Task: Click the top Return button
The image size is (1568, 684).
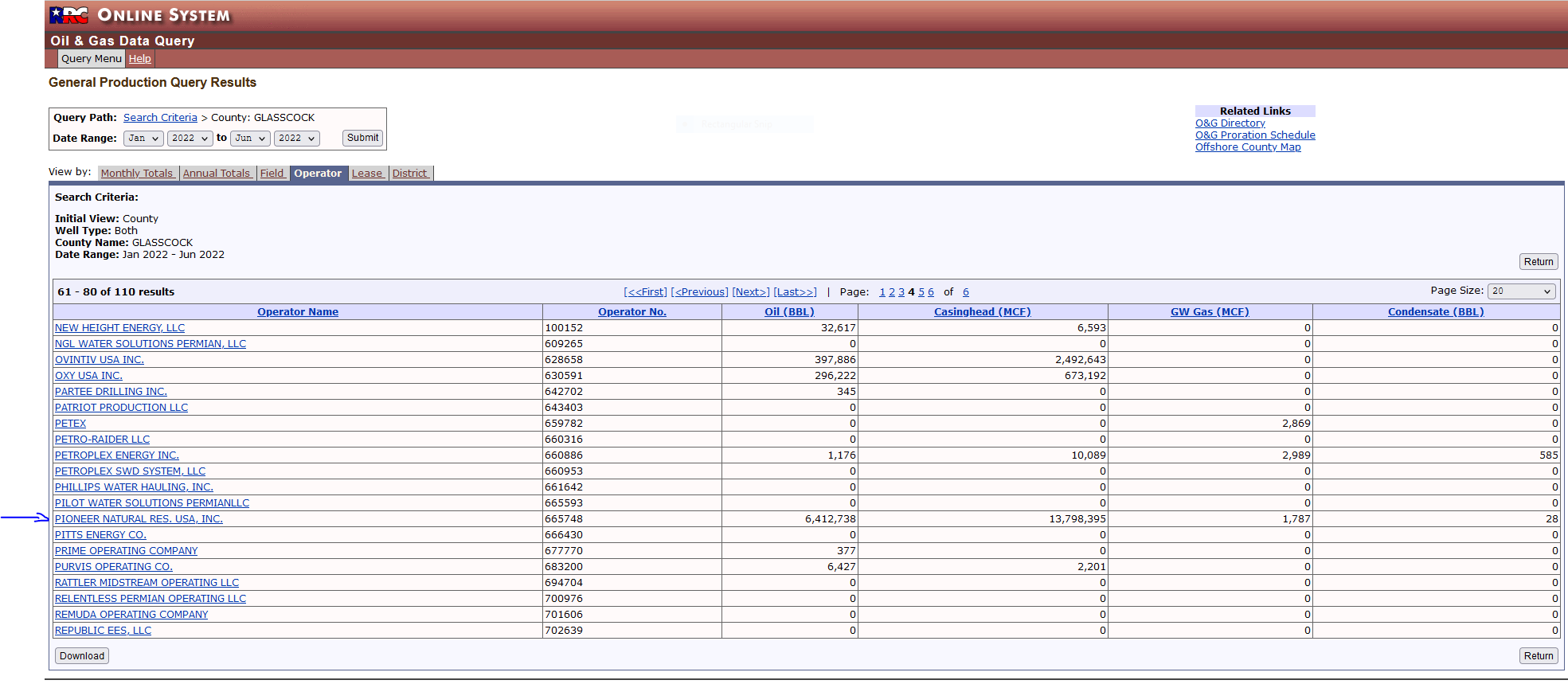Action: [x=1539, y=262]
